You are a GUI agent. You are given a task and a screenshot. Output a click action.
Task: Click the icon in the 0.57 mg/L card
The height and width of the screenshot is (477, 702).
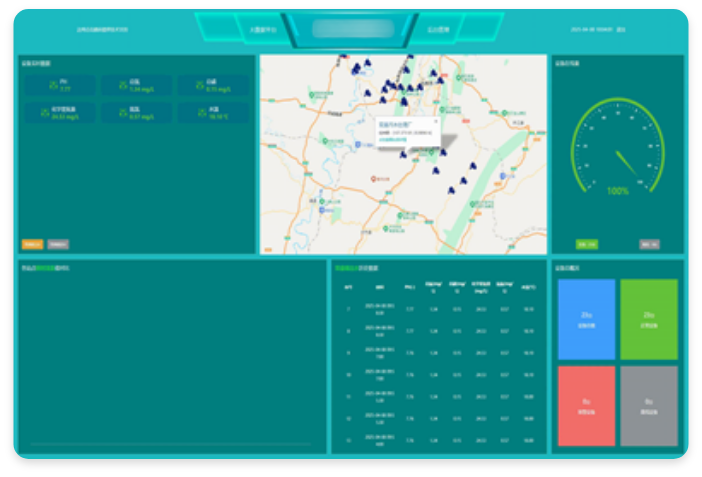(x=123, y=112)
